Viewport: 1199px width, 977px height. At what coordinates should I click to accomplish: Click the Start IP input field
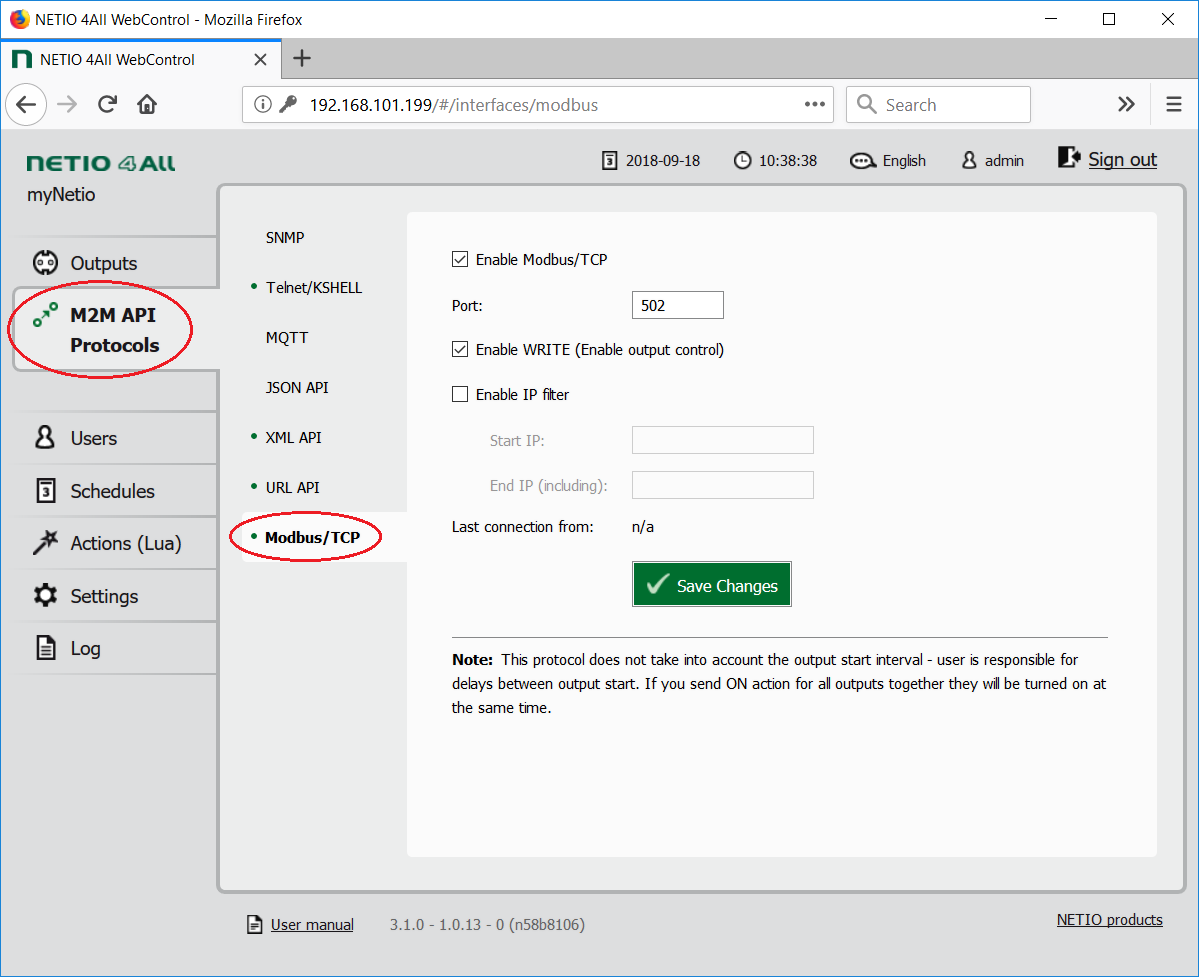(723, 440)
